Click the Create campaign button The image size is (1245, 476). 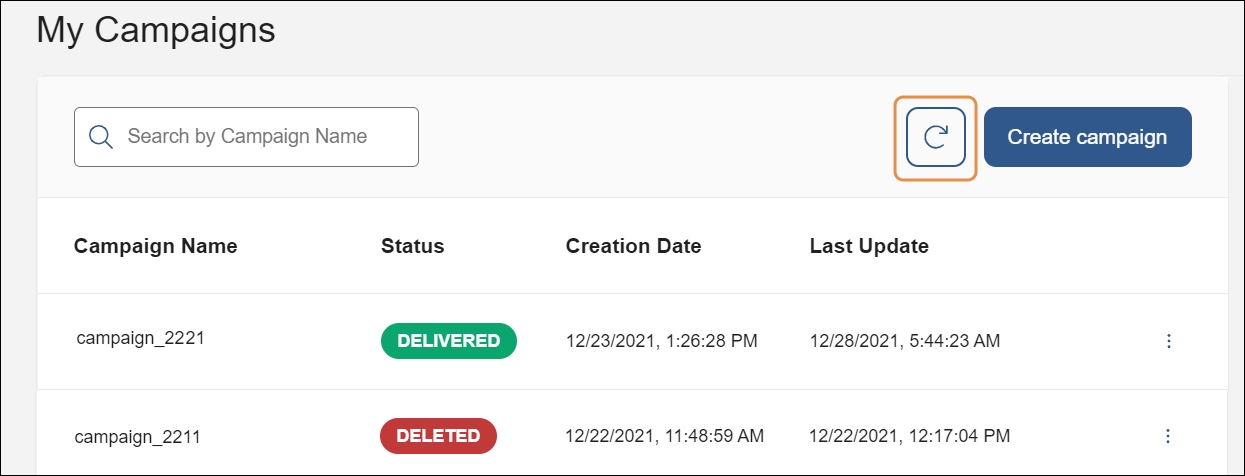pyautogui.click(x=1087, y=137)
